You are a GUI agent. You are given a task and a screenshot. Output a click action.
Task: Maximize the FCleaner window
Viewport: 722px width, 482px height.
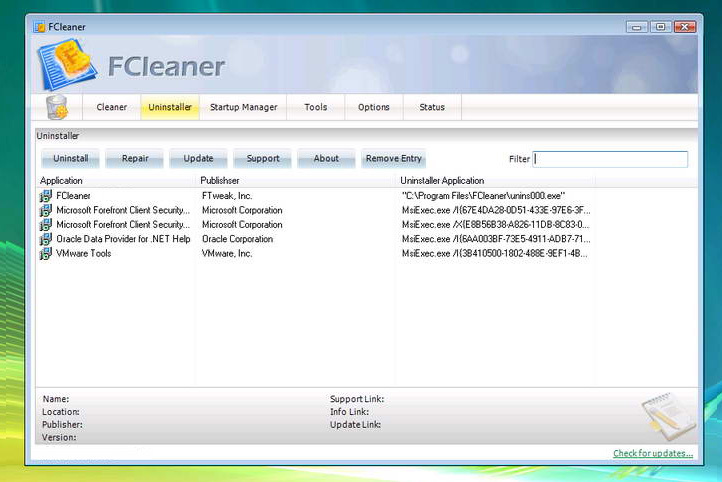[660, 27]
